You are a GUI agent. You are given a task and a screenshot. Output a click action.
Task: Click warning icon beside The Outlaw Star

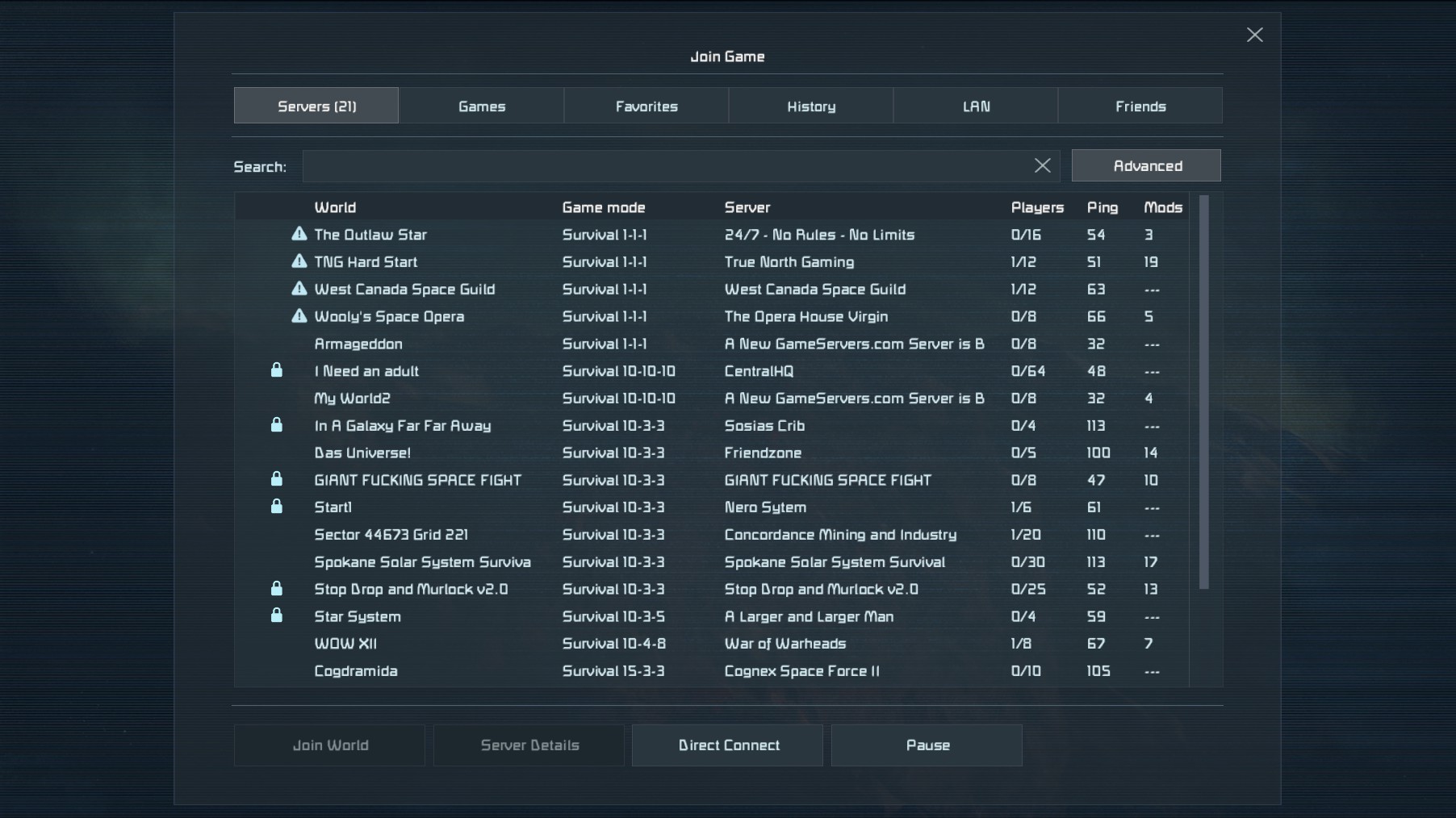(x=299, y=234)
